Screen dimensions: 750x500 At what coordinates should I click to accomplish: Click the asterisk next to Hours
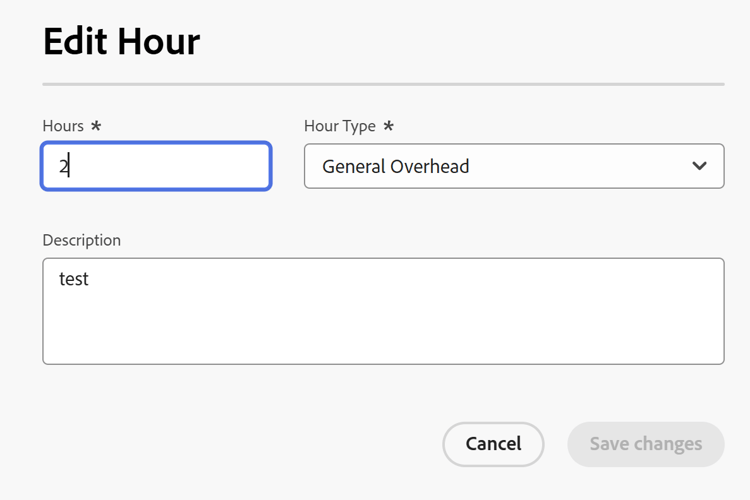coord(96,127)
